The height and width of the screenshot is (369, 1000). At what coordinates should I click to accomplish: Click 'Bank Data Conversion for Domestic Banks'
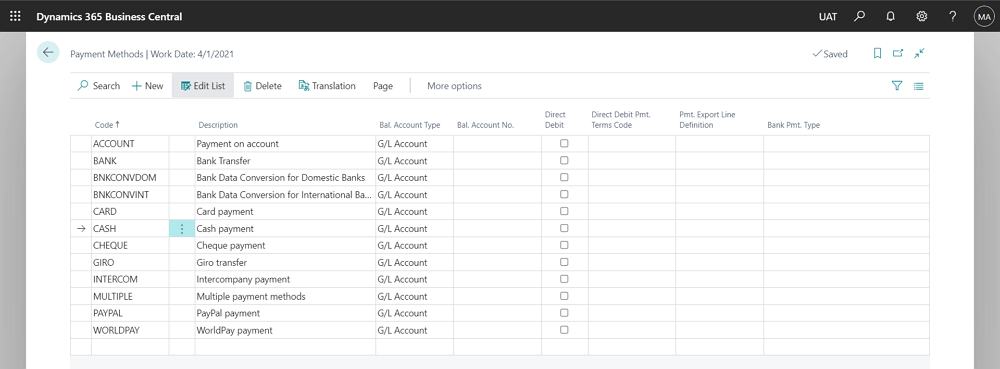(281, 178)
